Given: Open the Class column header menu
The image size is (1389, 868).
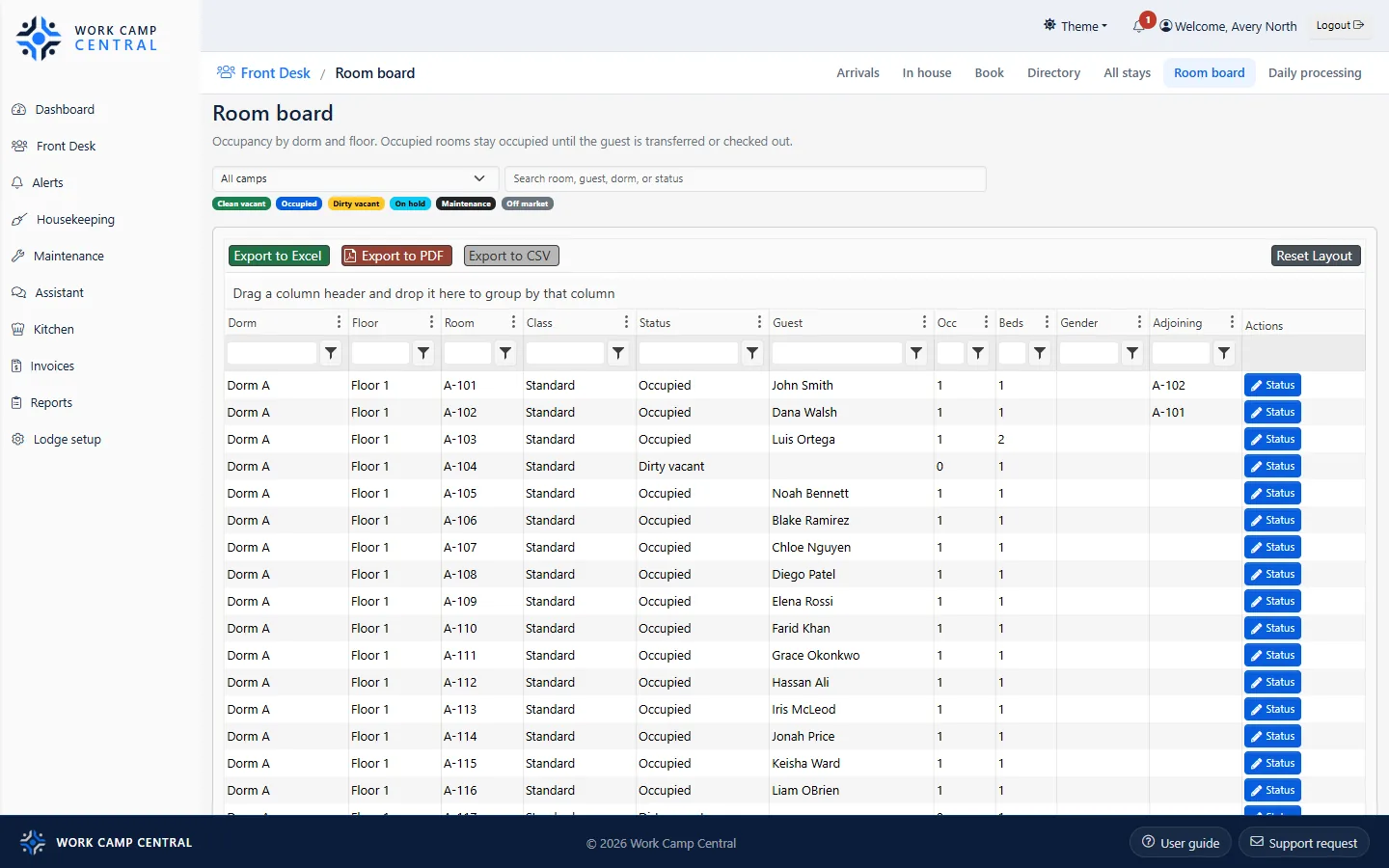Looking at the screenshot, I should [x=626, y=322].
